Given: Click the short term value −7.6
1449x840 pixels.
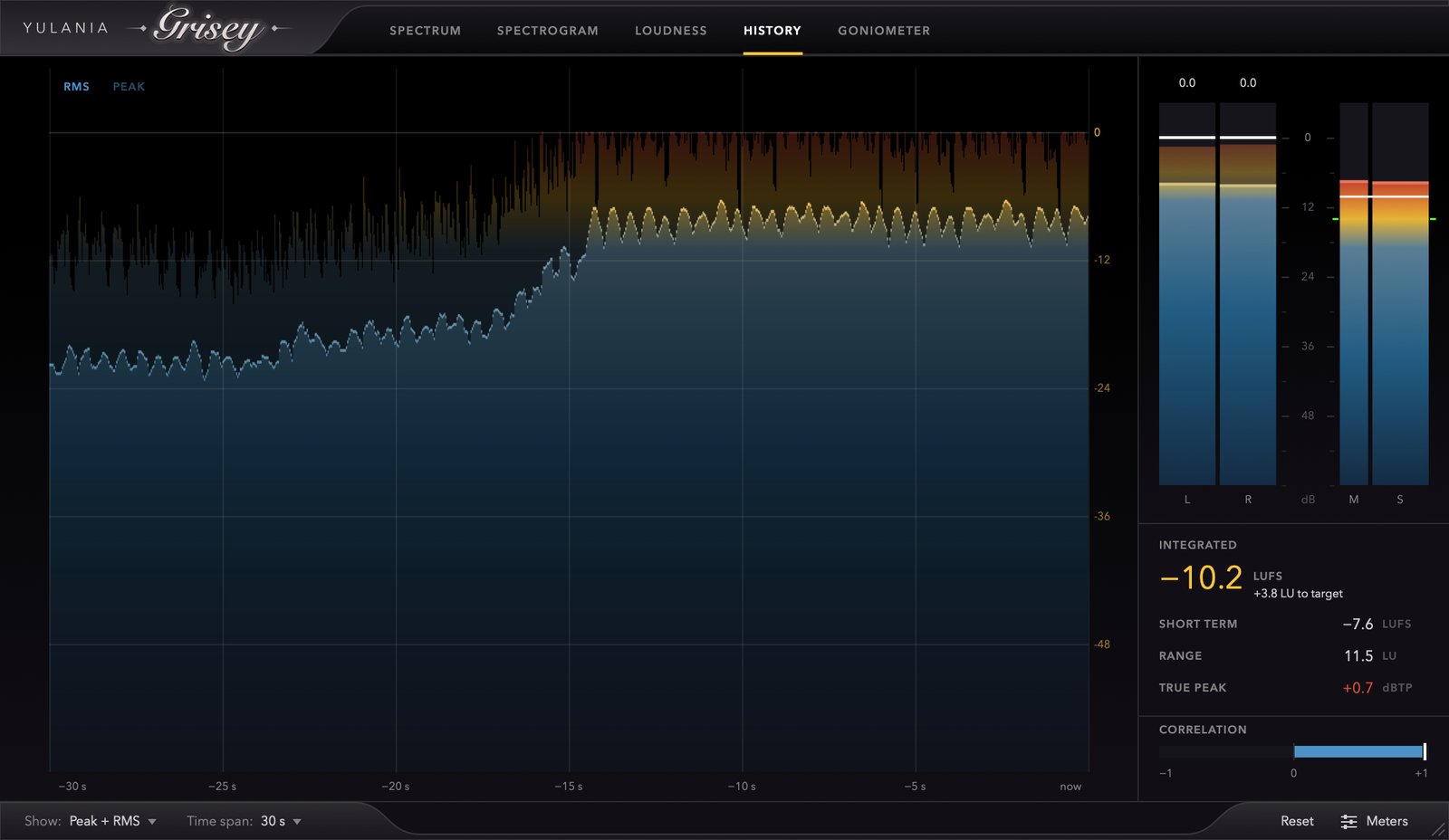Looking at the screenshot, I should click(x=1358, y=624).
